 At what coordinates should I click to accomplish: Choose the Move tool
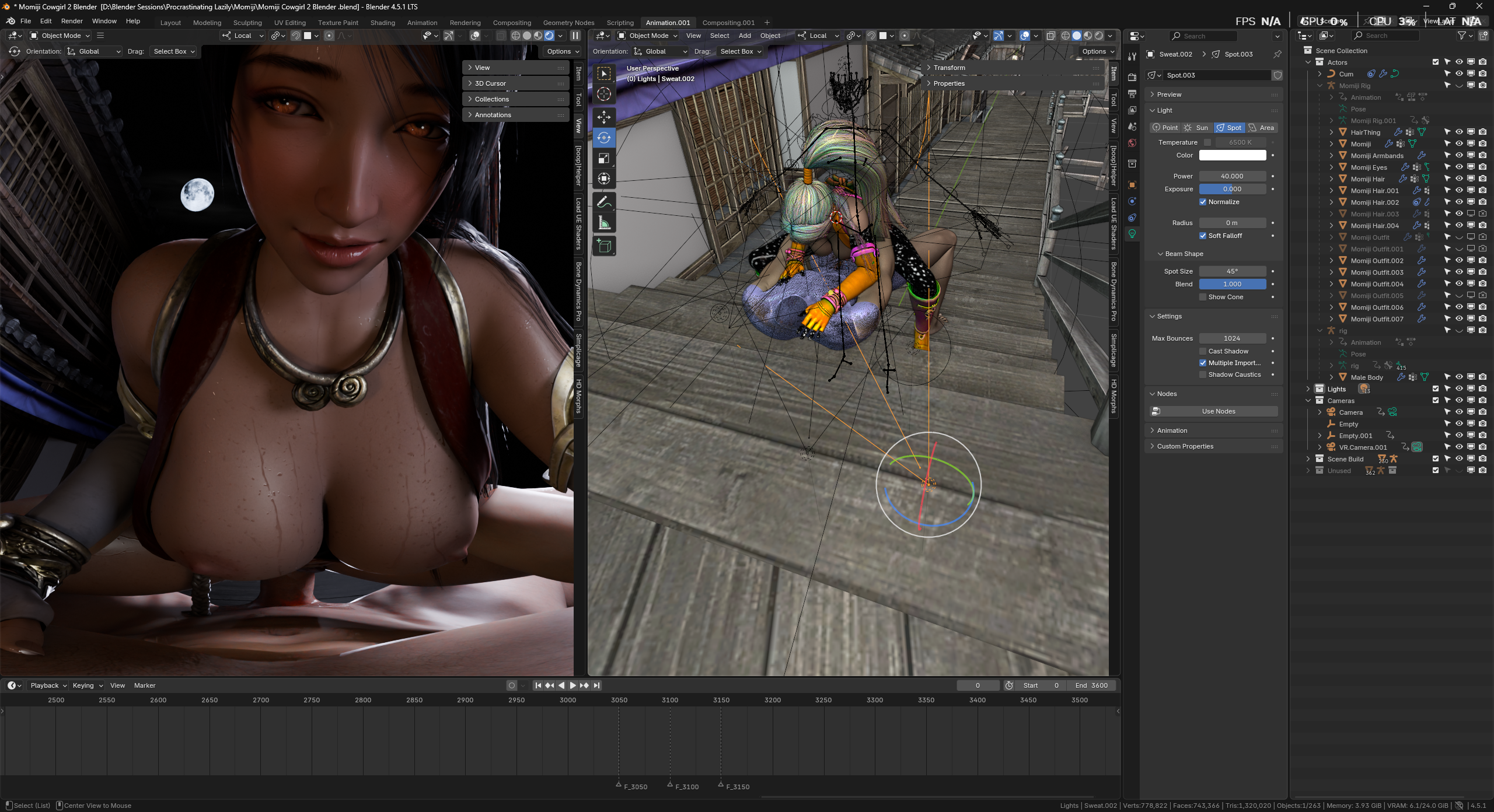604,117
